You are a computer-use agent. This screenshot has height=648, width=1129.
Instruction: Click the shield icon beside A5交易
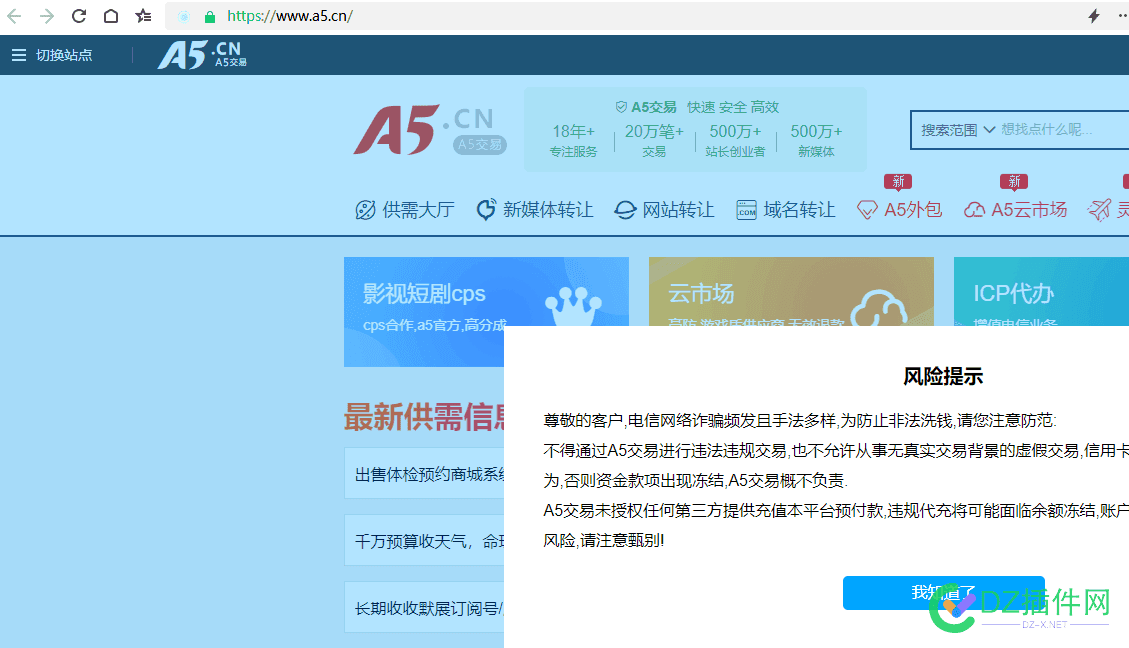[621, 107]
